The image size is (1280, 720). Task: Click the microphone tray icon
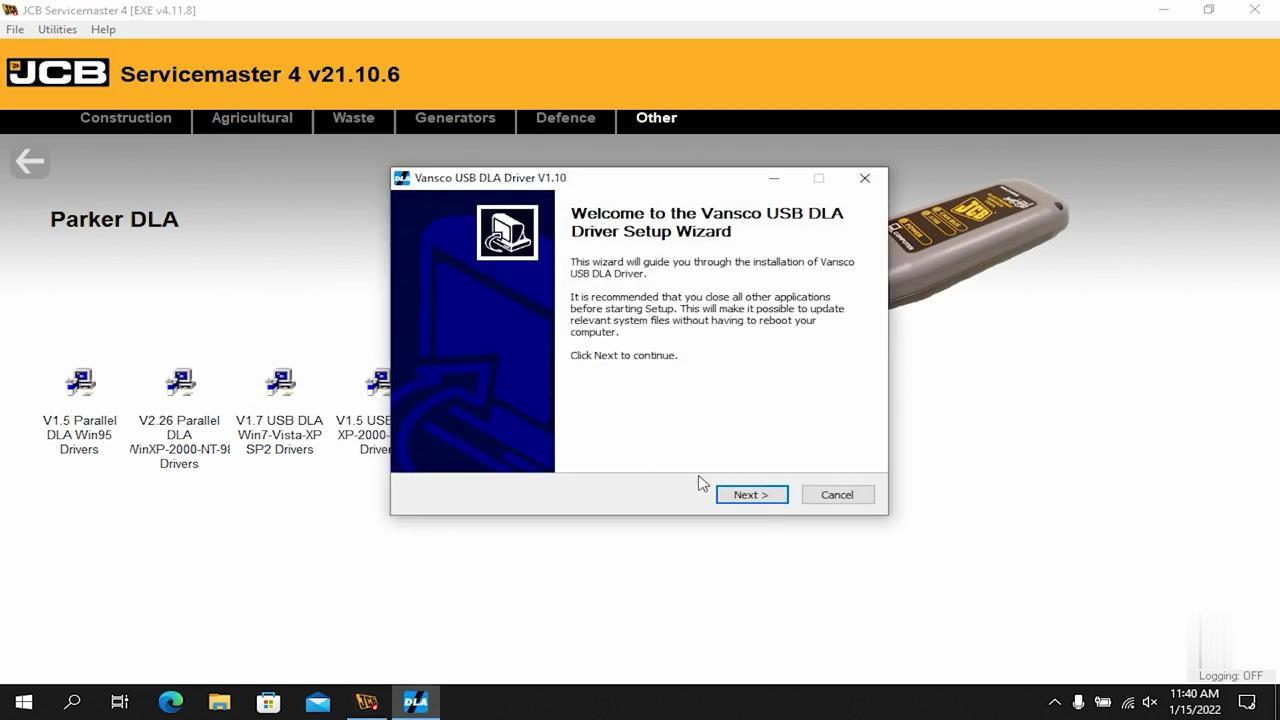point(1078,702)
